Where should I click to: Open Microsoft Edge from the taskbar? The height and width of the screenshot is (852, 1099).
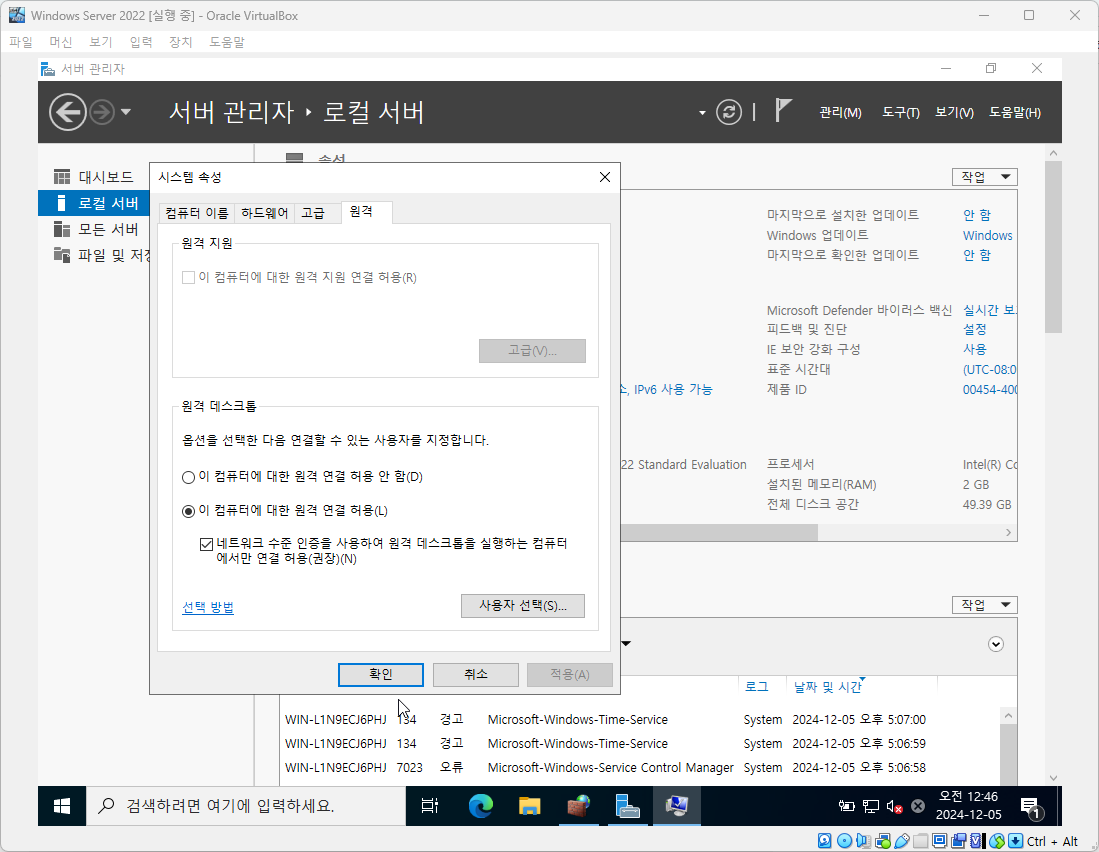click(482, 806)
